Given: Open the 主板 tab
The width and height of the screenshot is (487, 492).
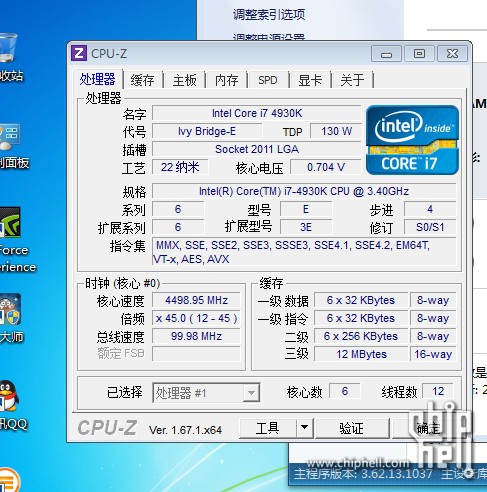Looking at the screenshot, I should click(x=184, y=80).
